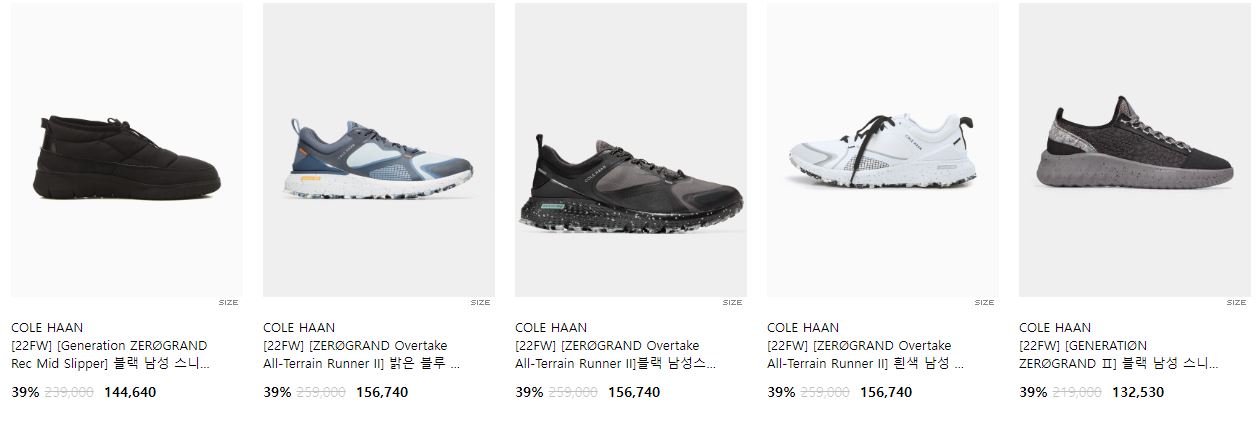This screenshot has height=431, width=1259.
Task: Open the COLE HAAN brand above Rec Mid Slipper
Action: 47,327
